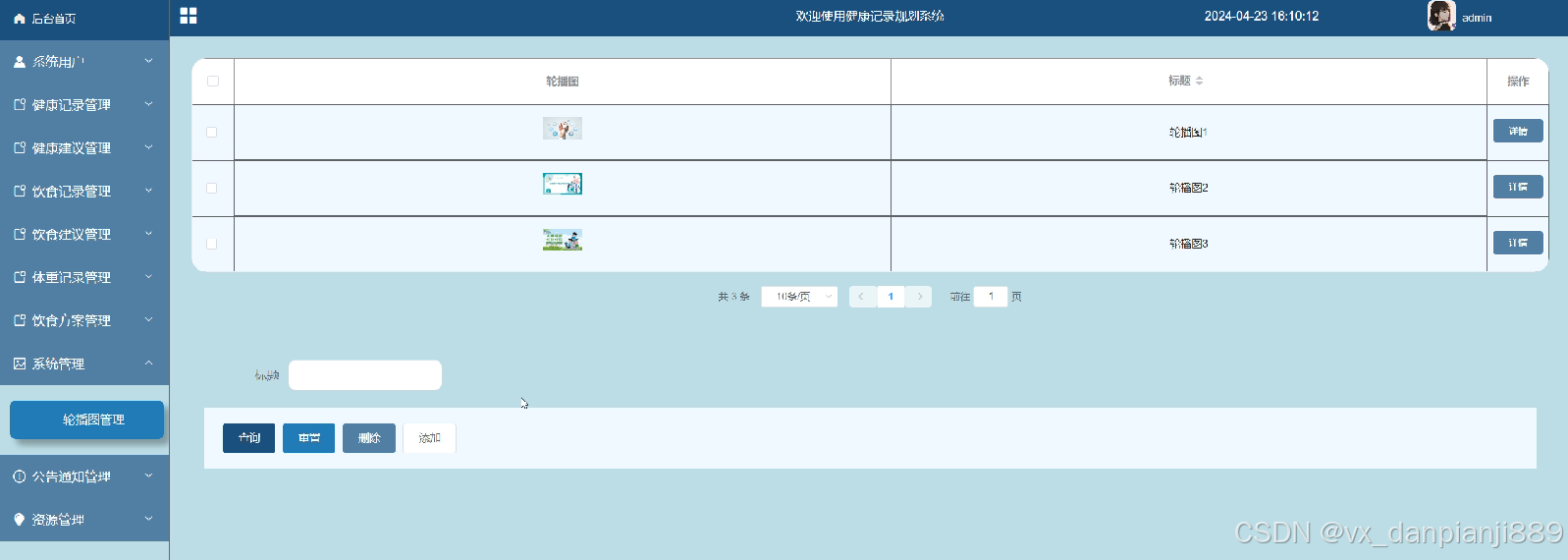Expand the 健康记录管理 menu chevron
This screenshot has height=560, width=1568.
coord(149,104)
